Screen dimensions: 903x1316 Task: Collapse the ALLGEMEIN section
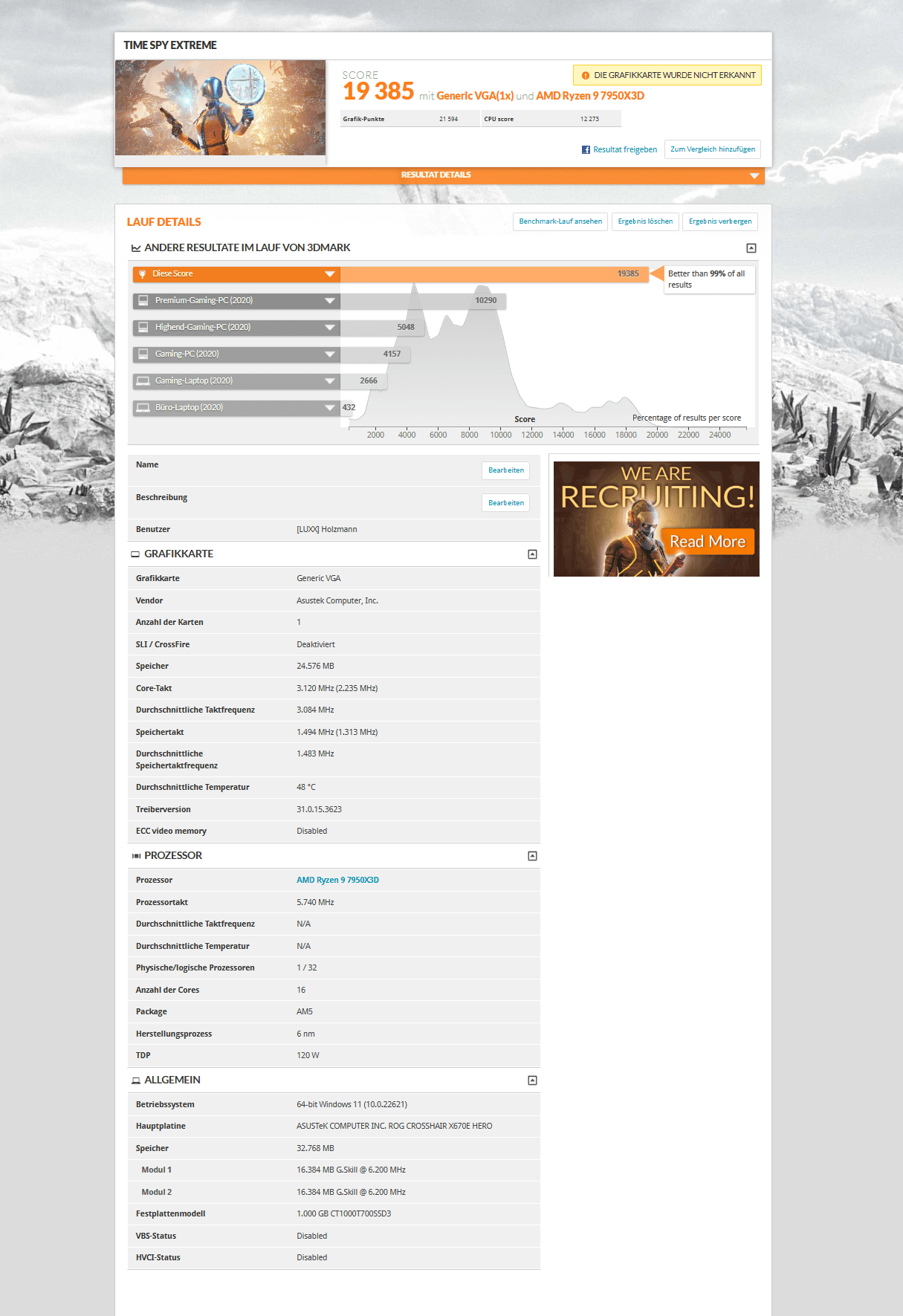532,1080
